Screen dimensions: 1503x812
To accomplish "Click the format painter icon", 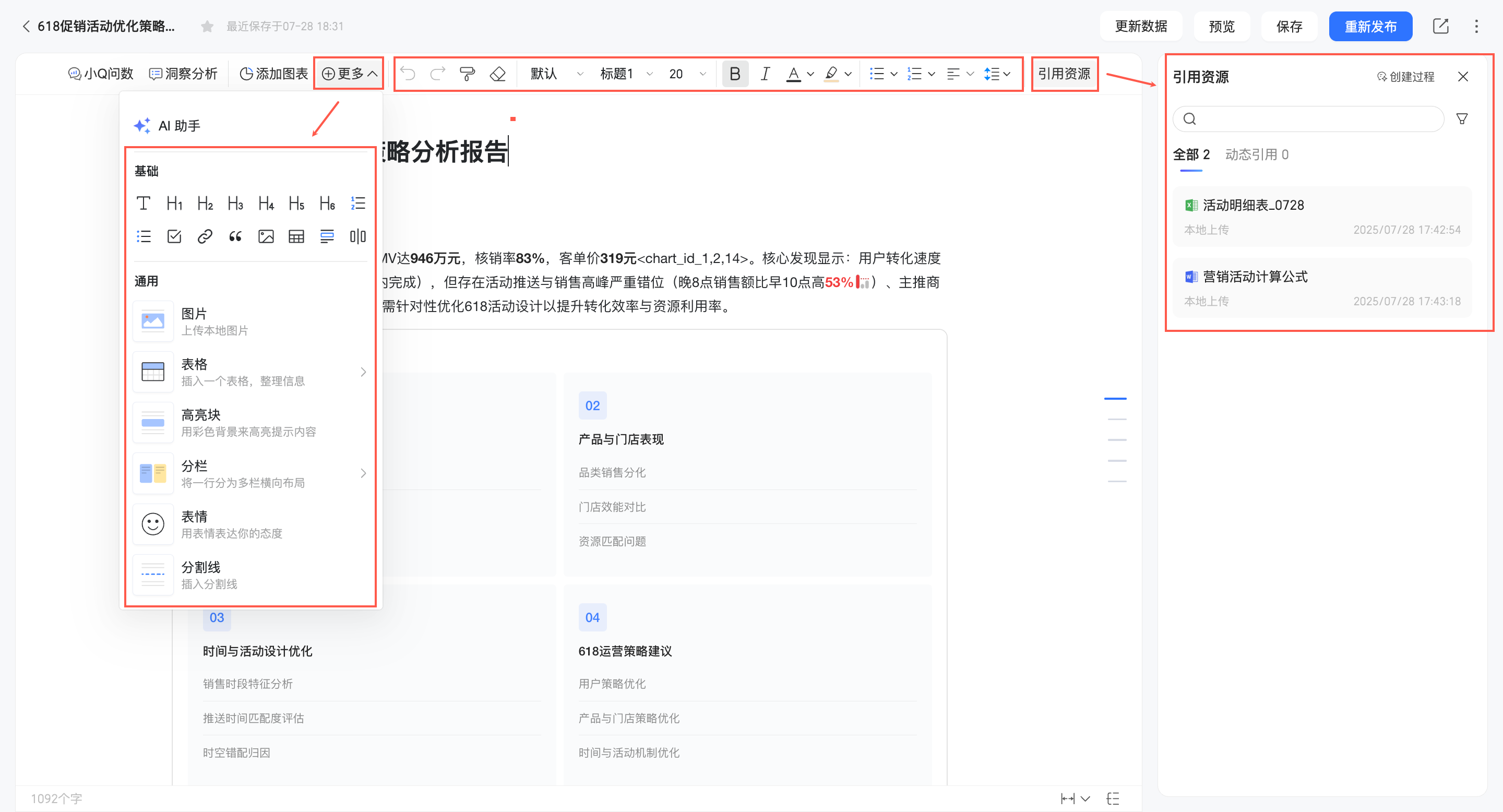I will click(467, 74).
